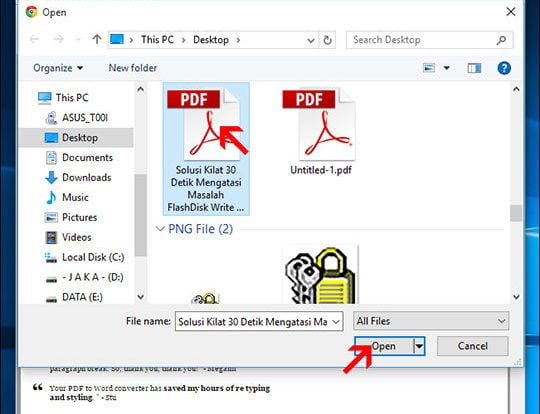Image resolution: width=540 pixels, height=414 pixels.
Task: Select the Untitled-1.pdf file
Action: tap(320, 132)
